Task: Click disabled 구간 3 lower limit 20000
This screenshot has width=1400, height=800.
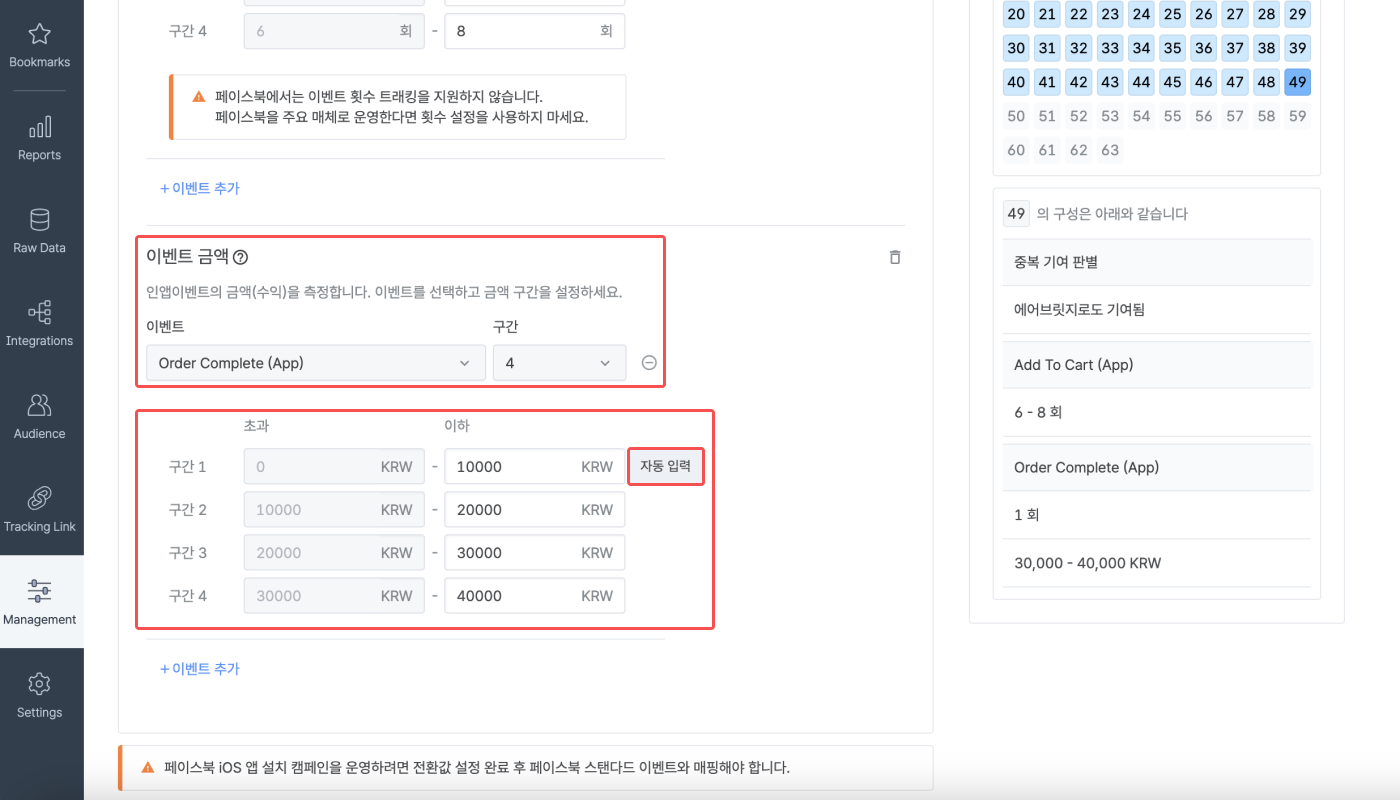Action: click(x=334, y=553)
